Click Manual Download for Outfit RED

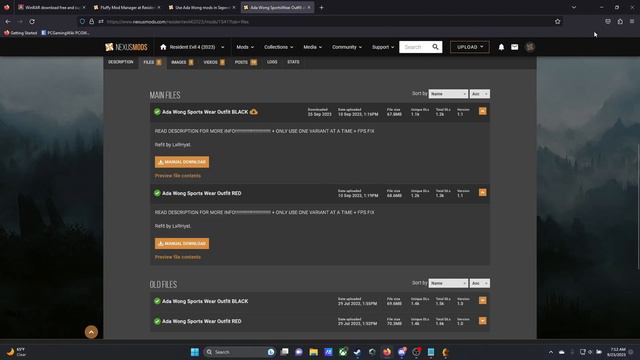(182, 244)
